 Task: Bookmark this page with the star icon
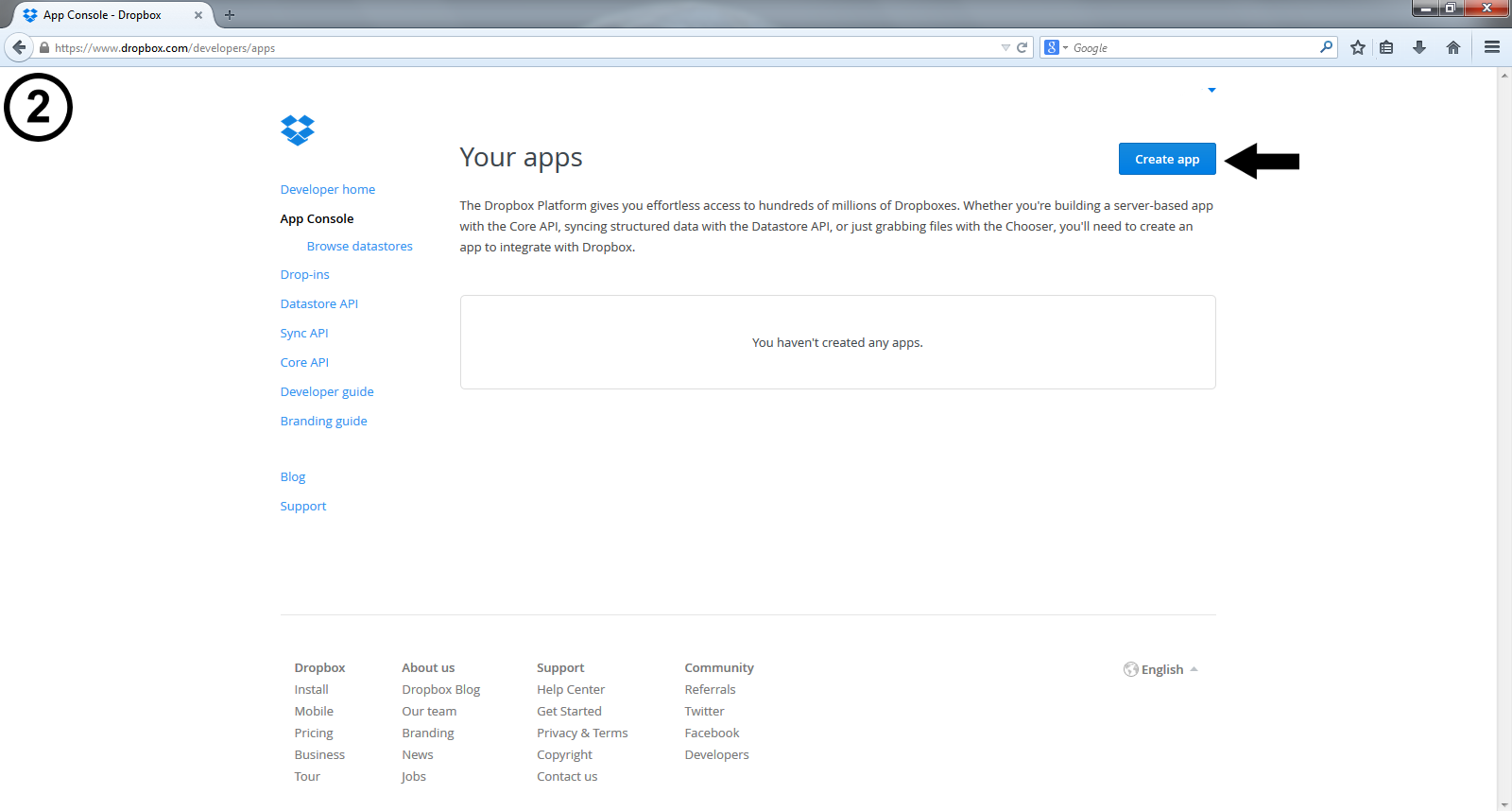click(x=1358, y=47)
